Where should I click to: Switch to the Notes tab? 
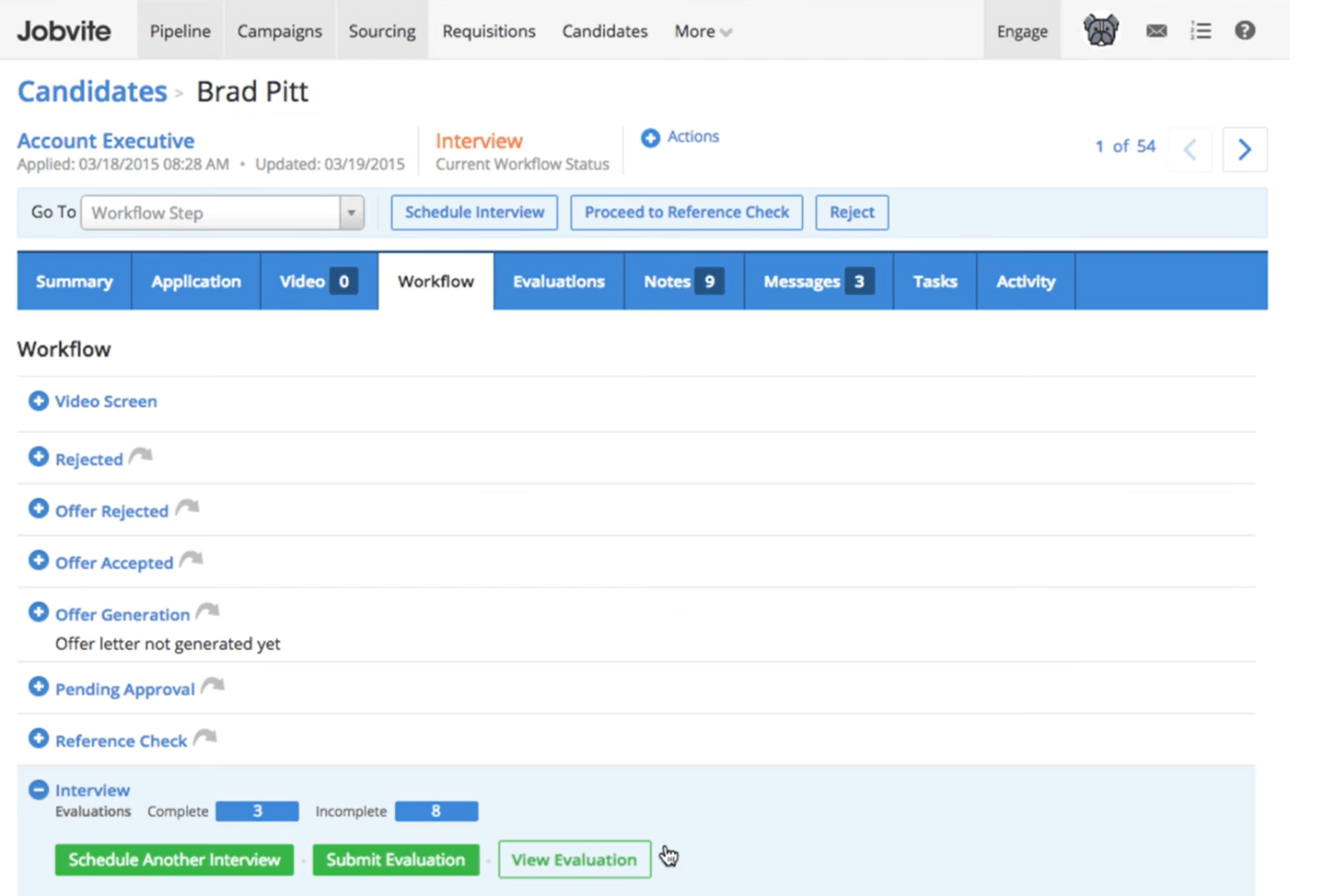[x=684, y=281]
